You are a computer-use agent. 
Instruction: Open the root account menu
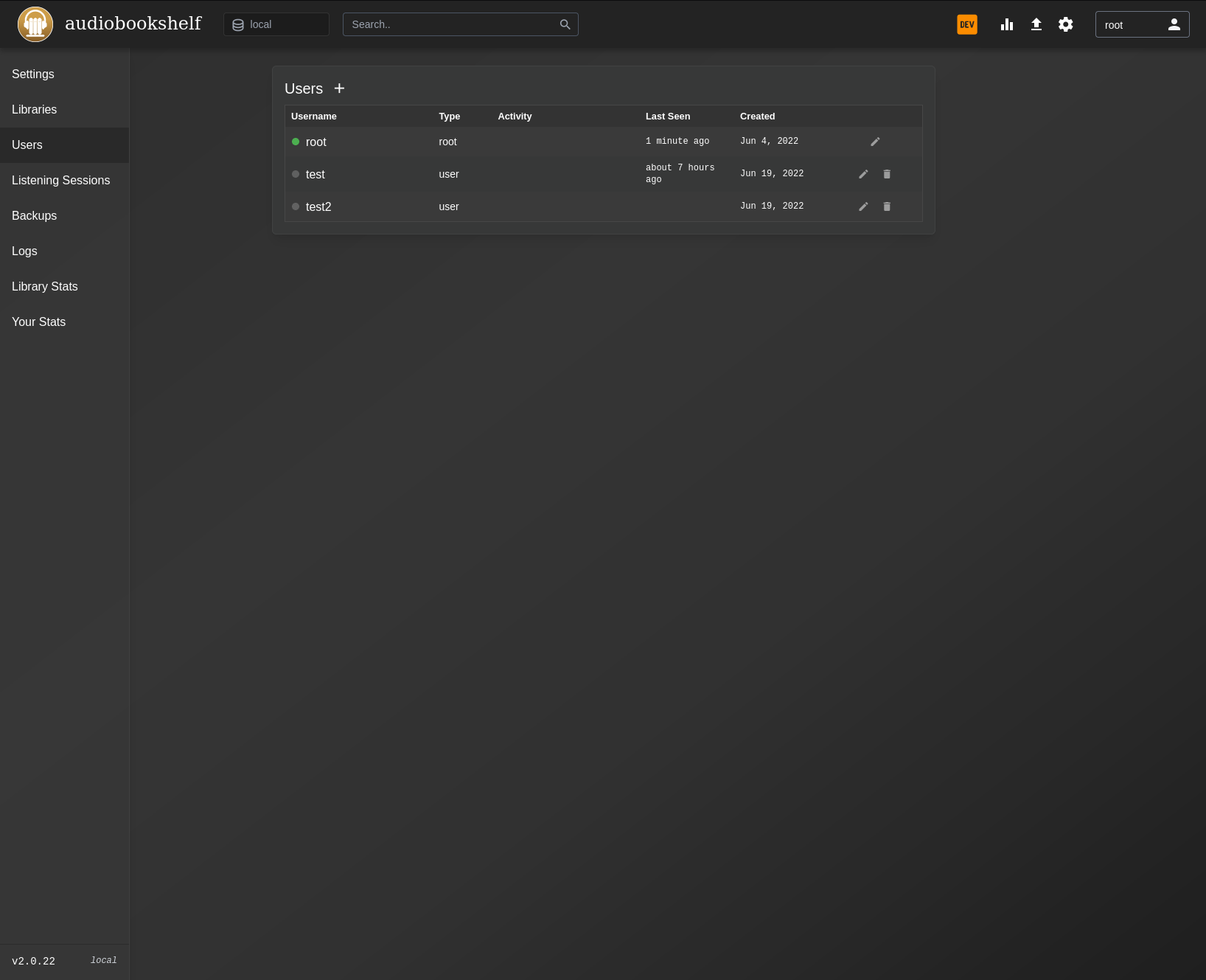(x=1143, y=24)
